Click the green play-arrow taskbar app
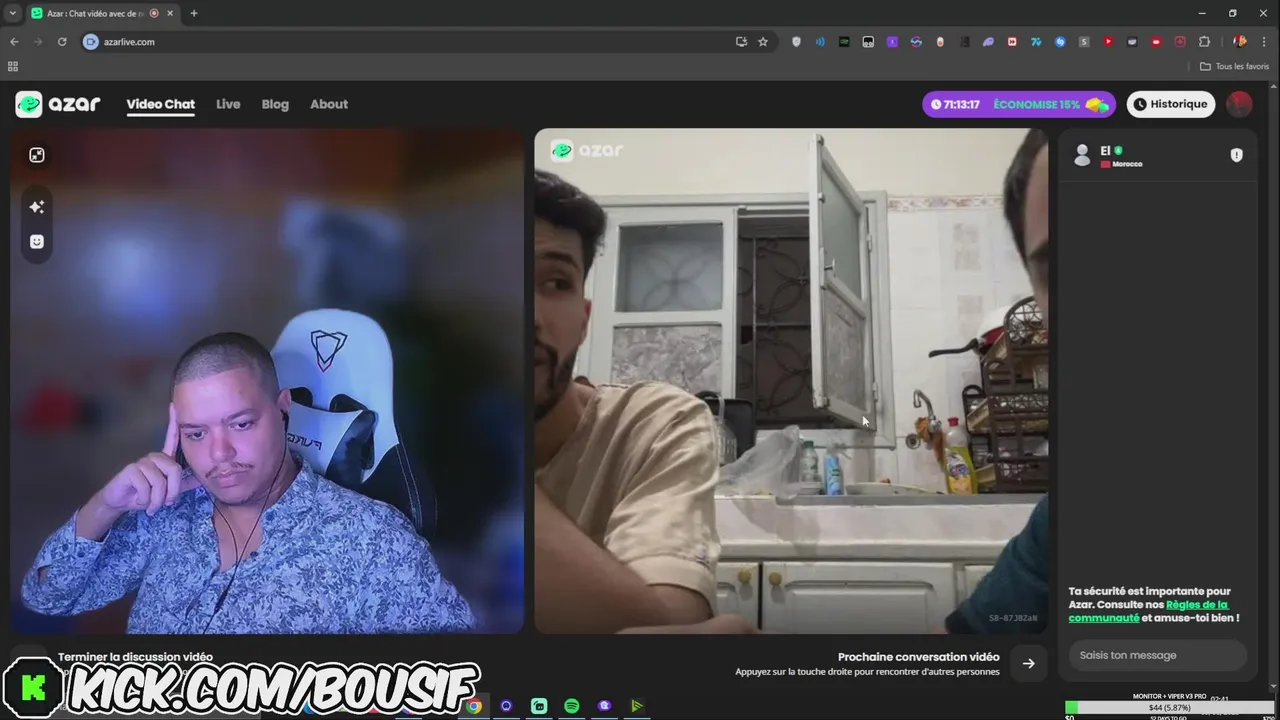The height and width of the screenshot is (720, 1280). tap(636, 706)
